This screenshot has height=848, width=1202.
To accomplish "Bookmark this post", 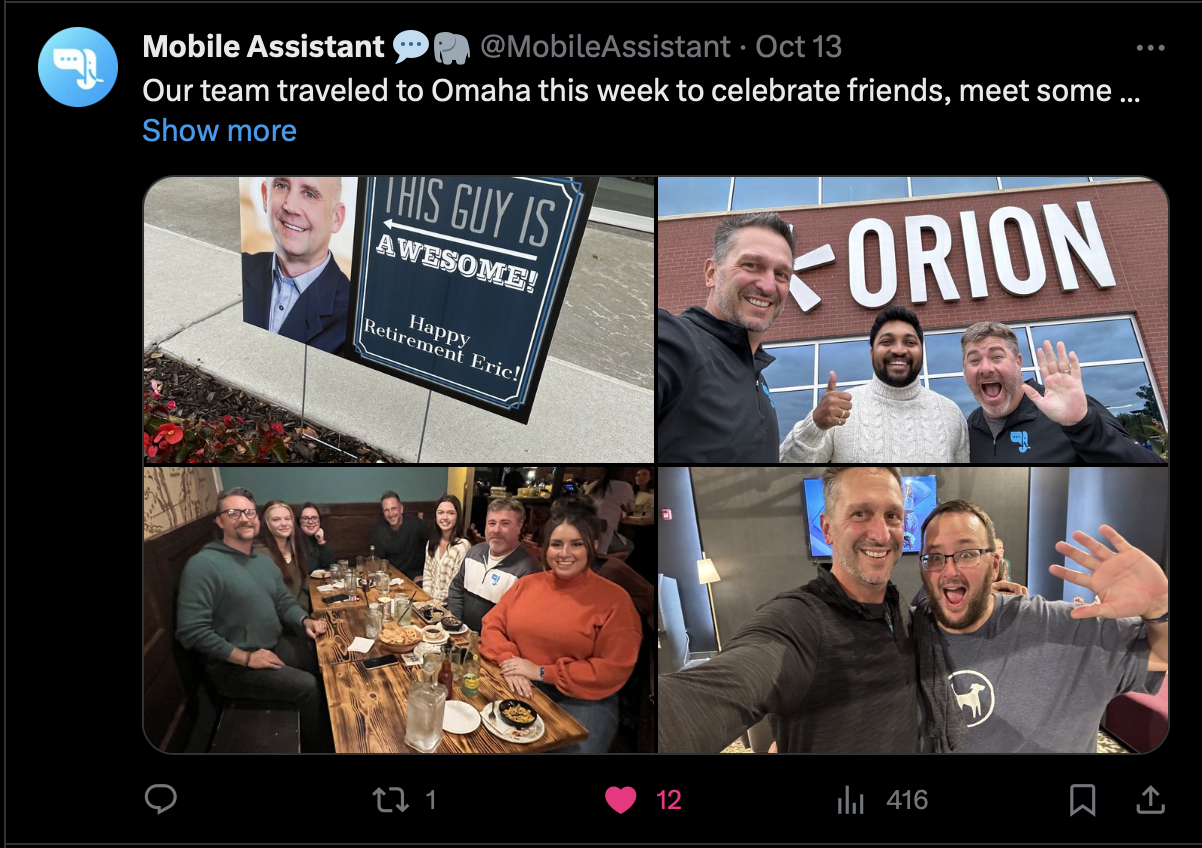I will pos(1082,799).
